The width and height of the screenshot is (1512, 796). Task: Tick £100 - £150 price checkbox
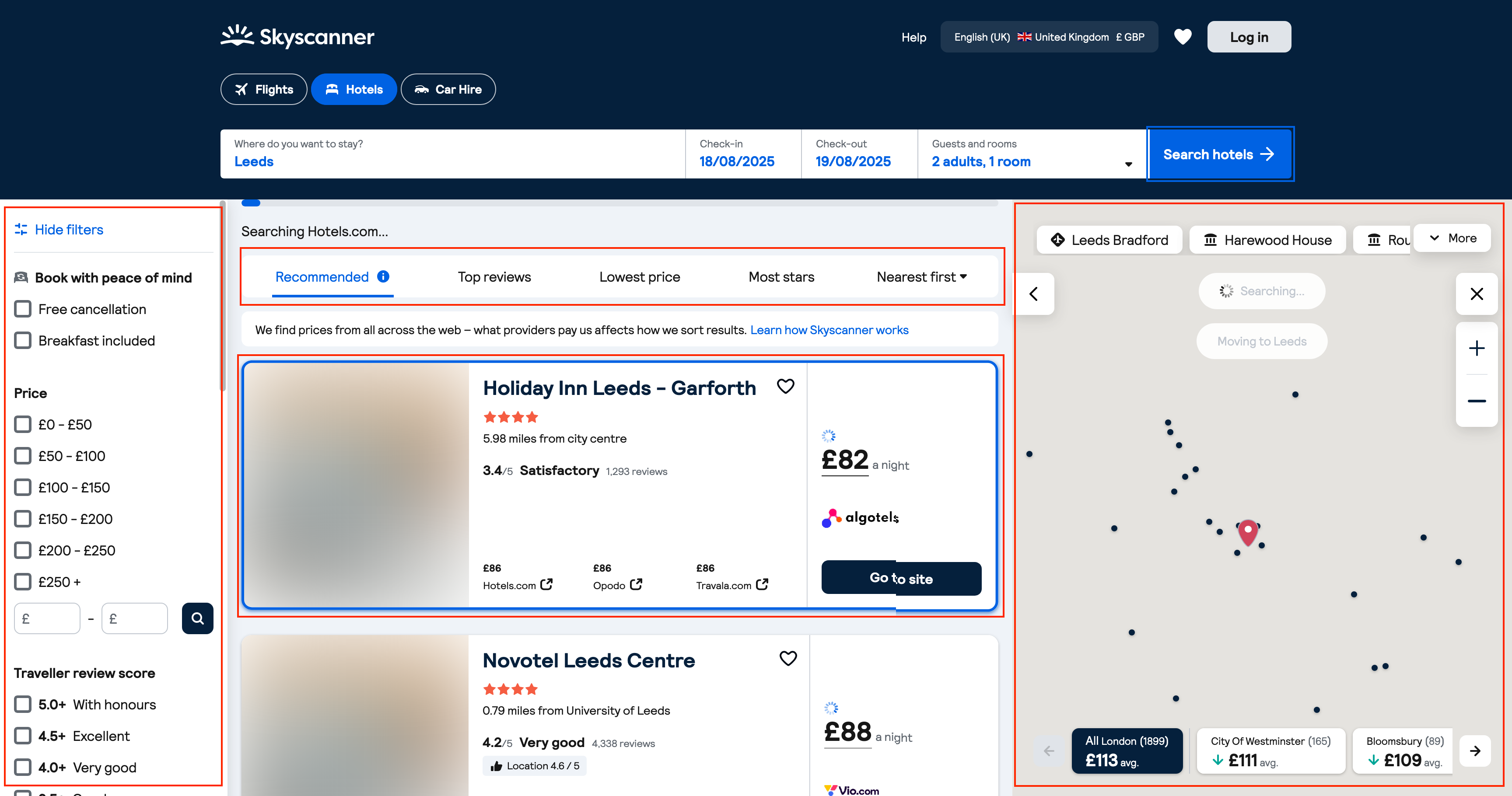pyautogui.click(x=22, y=488)
